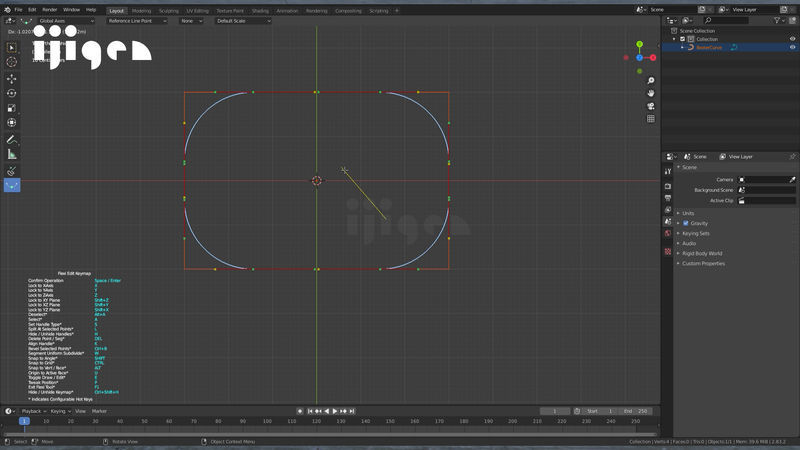The width and height of the screenshot is (800, 450).
Task: Open the File menu
Action: 18,10
